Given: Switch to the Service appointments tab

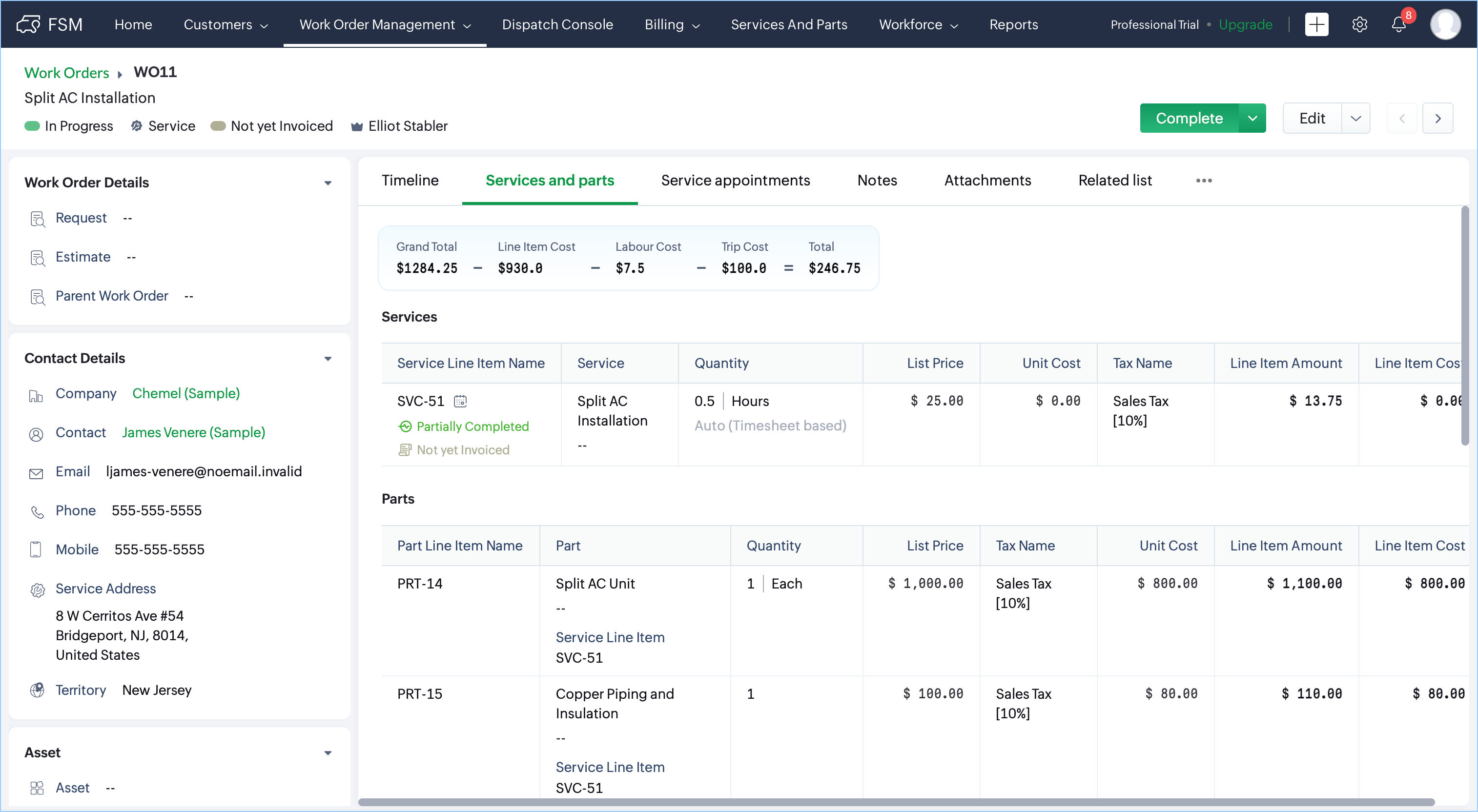Looking at the screenshot, I should click(735, 181).
